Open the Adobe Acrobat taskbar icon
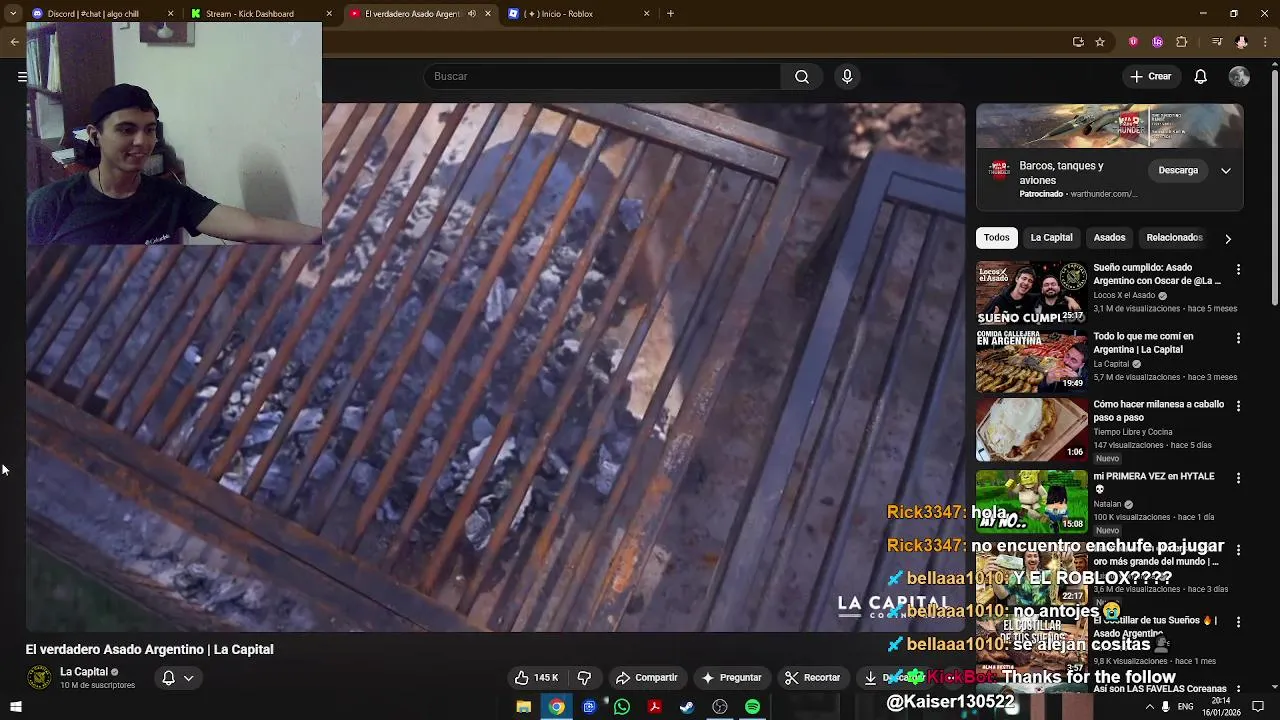 pyautogui.click(x=654, y=707)
